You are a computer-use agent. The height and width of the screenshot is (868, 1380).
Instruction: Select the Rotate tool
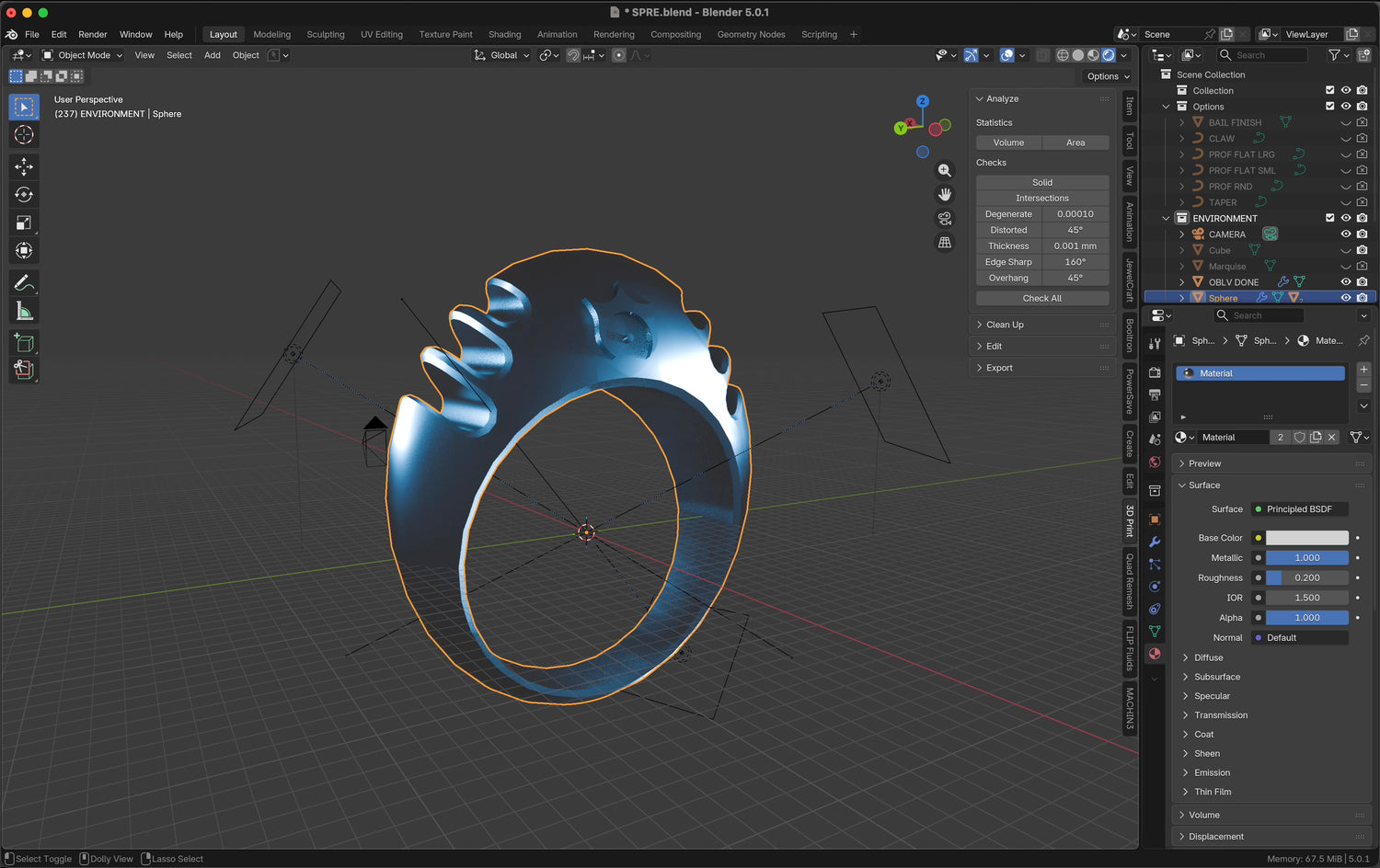coord(24,195)
